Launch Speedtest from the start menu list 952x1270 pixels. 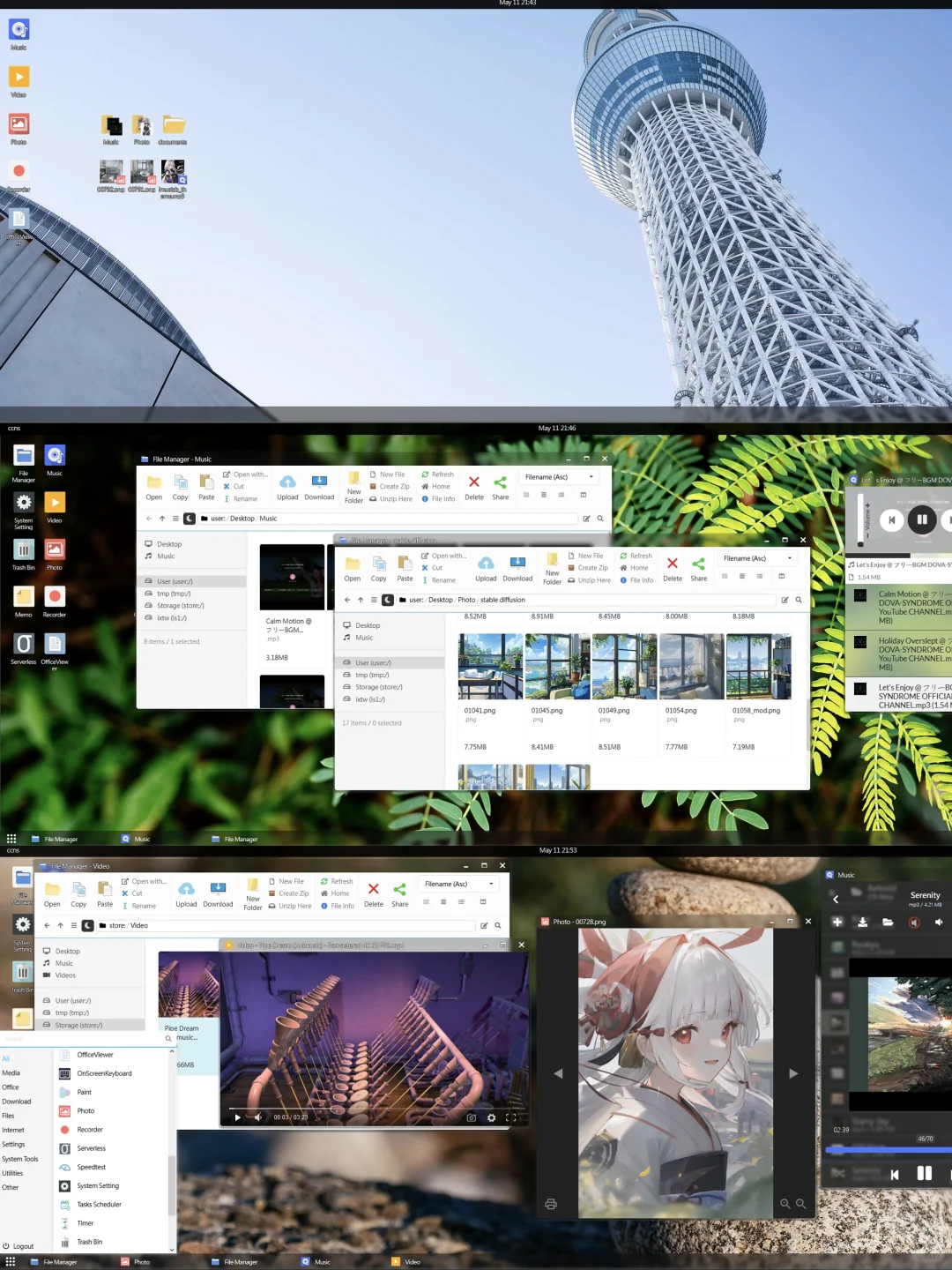(x=91, y=1167)
